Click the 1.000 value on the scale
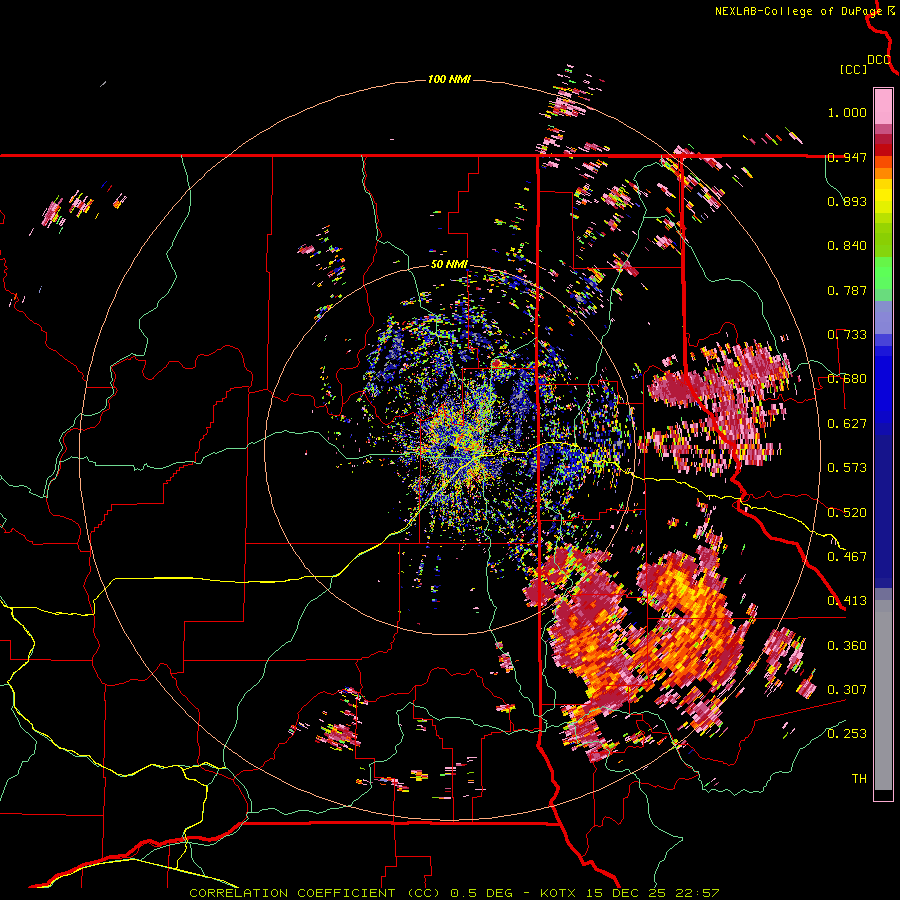Viewport: 900px width, 900px height. coord(847,112)
